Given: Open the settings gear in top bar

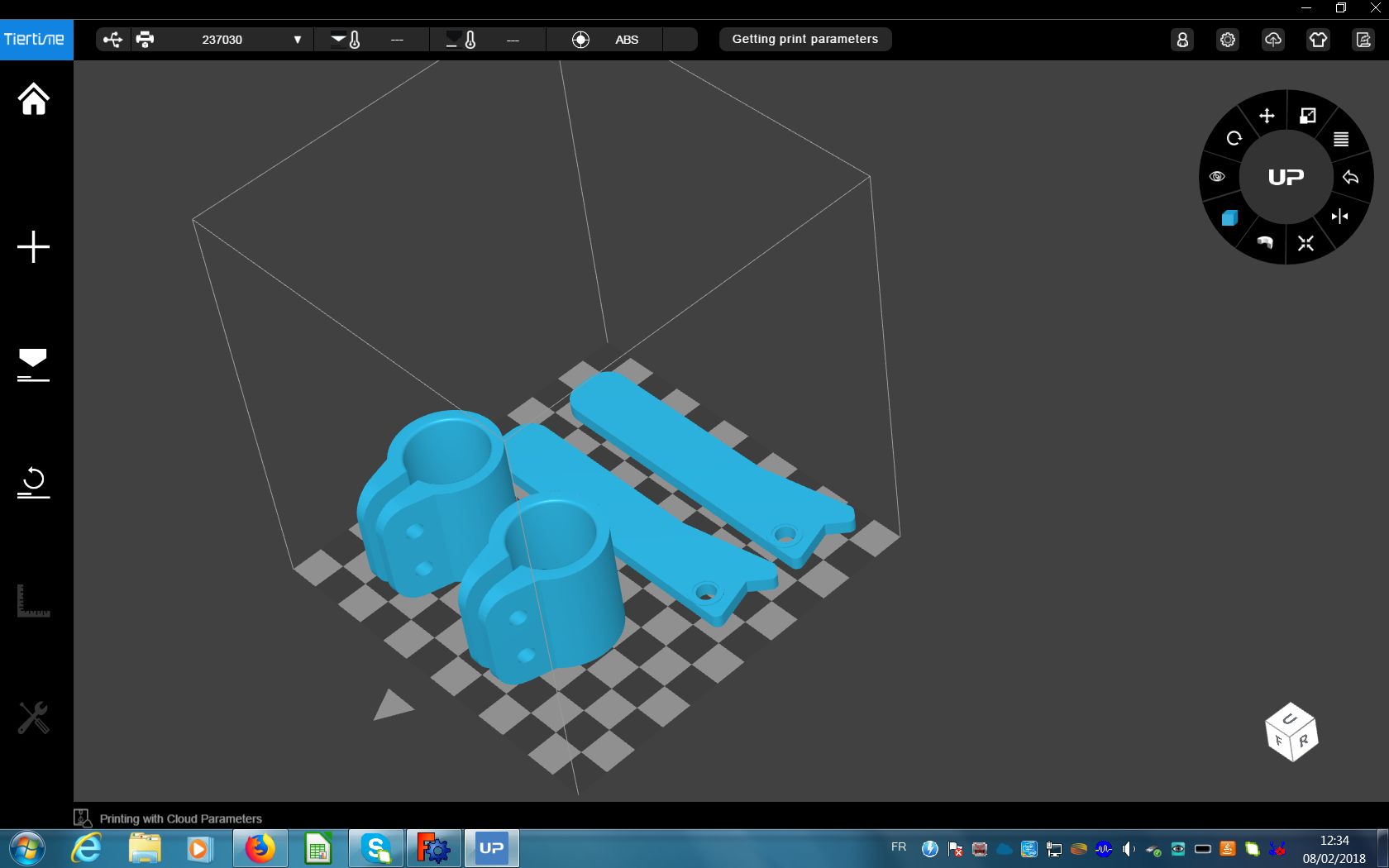Looking at the screenshot, I should (1228, 40).
